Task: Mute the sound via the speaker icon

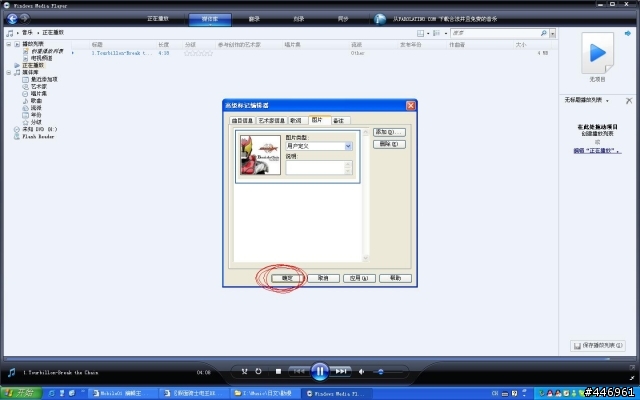Action: pyautogui.click(x=361, y=371)
